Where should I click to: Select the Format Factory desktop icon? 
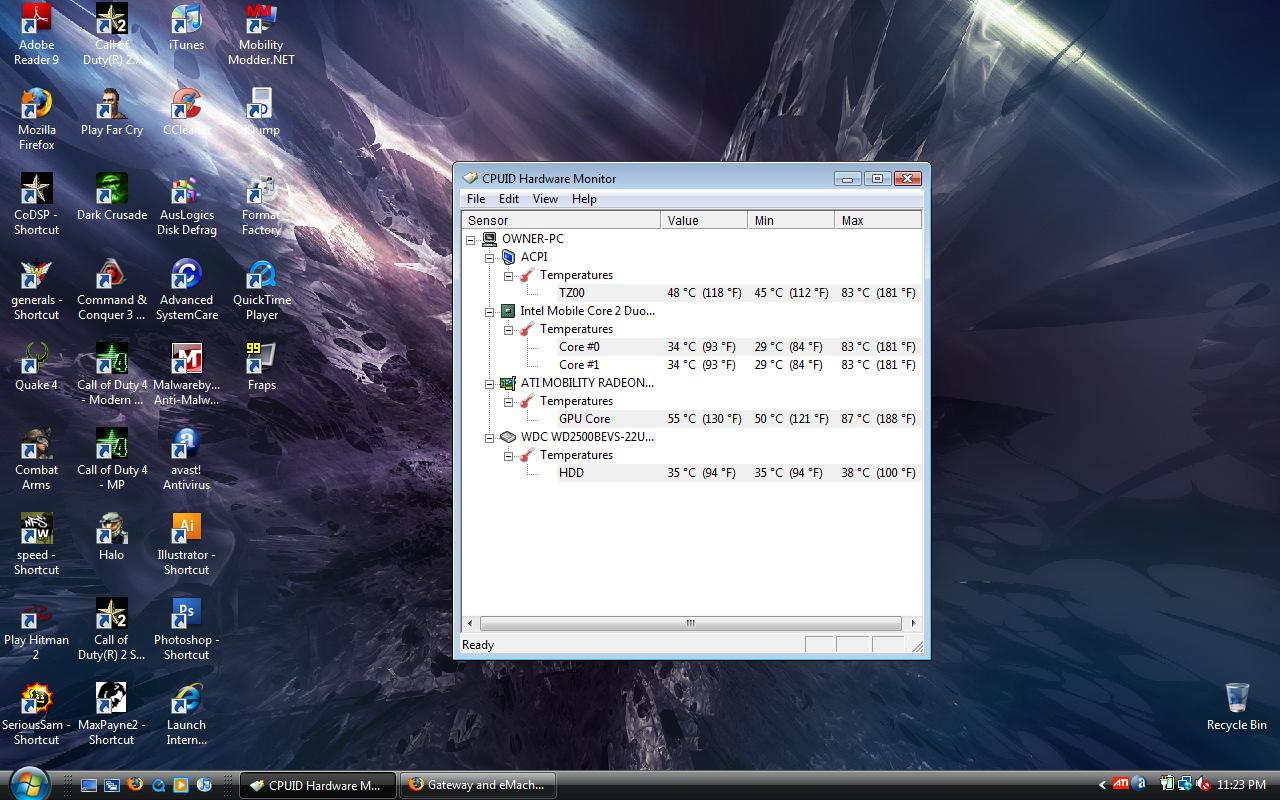point(261,205)
